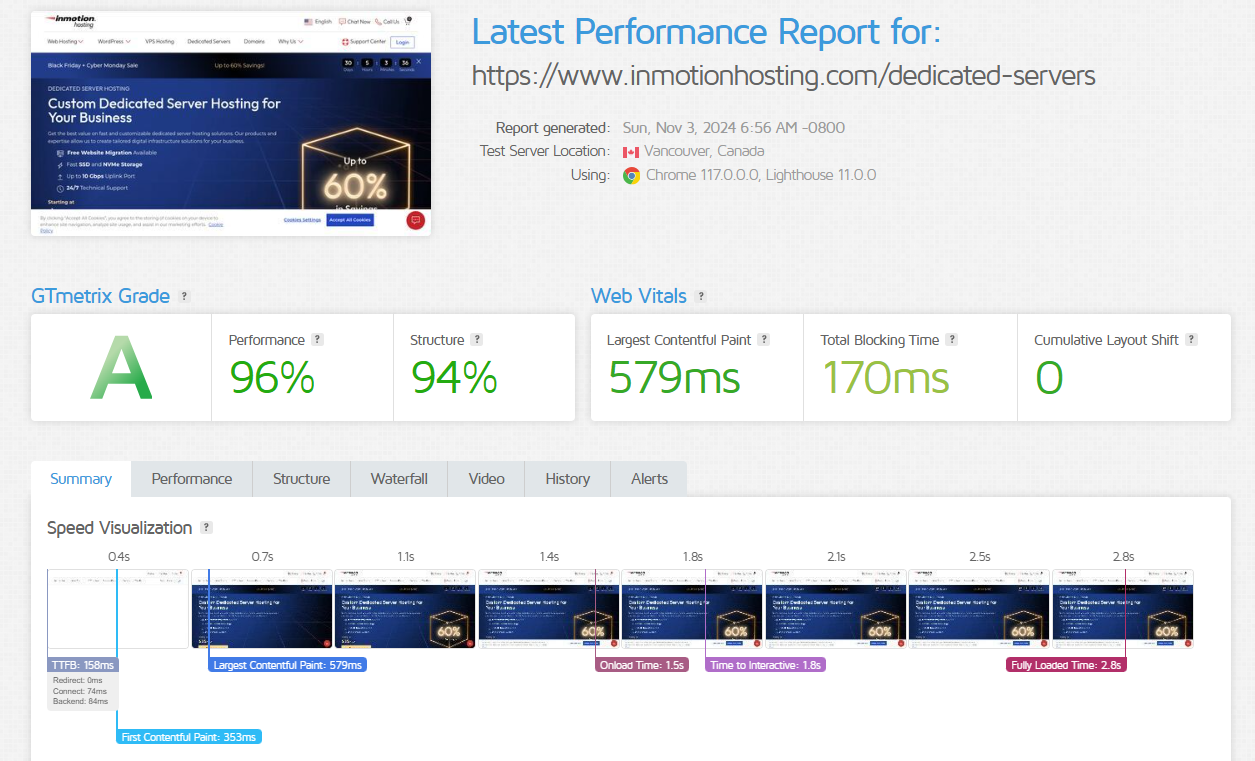The width and height of the screenshot is (1255, 761).
Task: Click the filmstrip frame at 2.1s
Action: pos(836,608)
